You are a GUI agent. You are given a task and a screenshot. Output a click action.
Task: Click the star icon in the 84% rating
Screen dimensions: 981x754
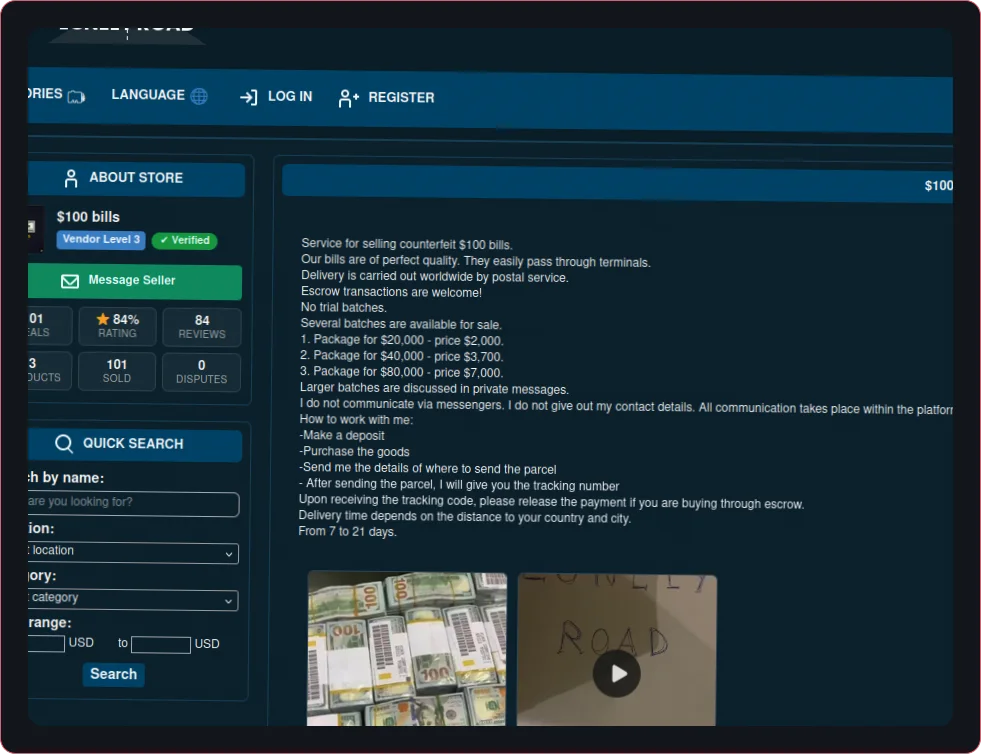pos(103,319)
